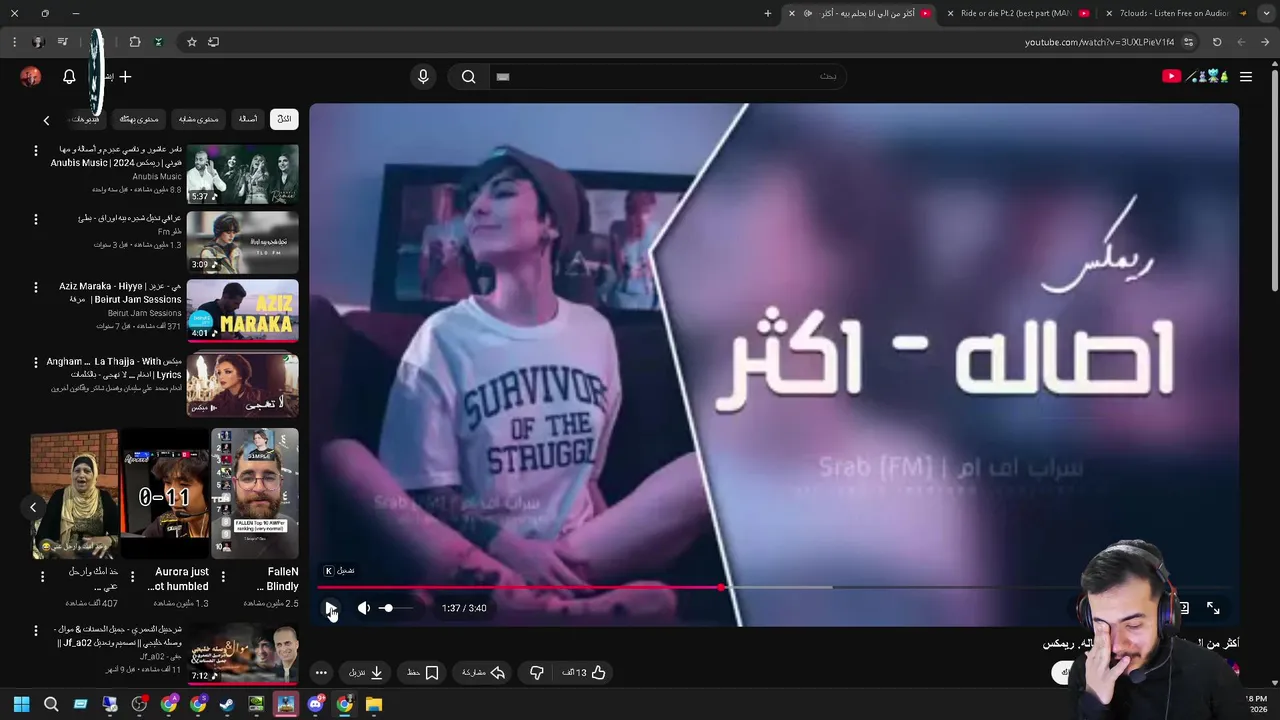Open a new browser tab with plus

tap(768, 13)
